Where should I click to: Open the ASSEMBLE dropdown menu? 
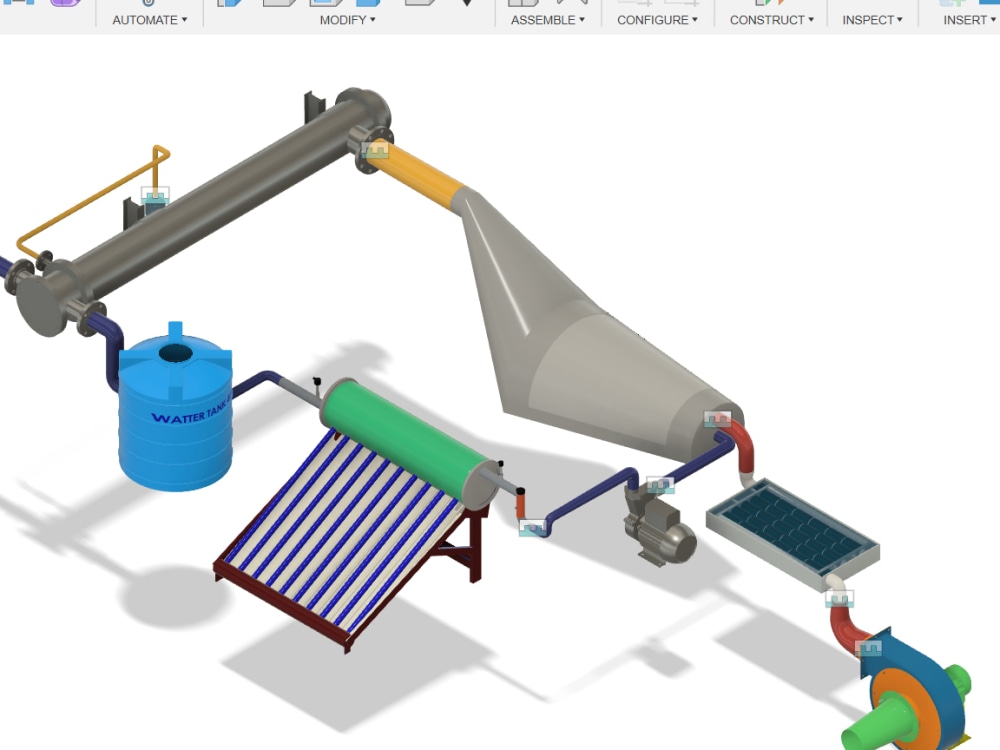coord(548,20)
